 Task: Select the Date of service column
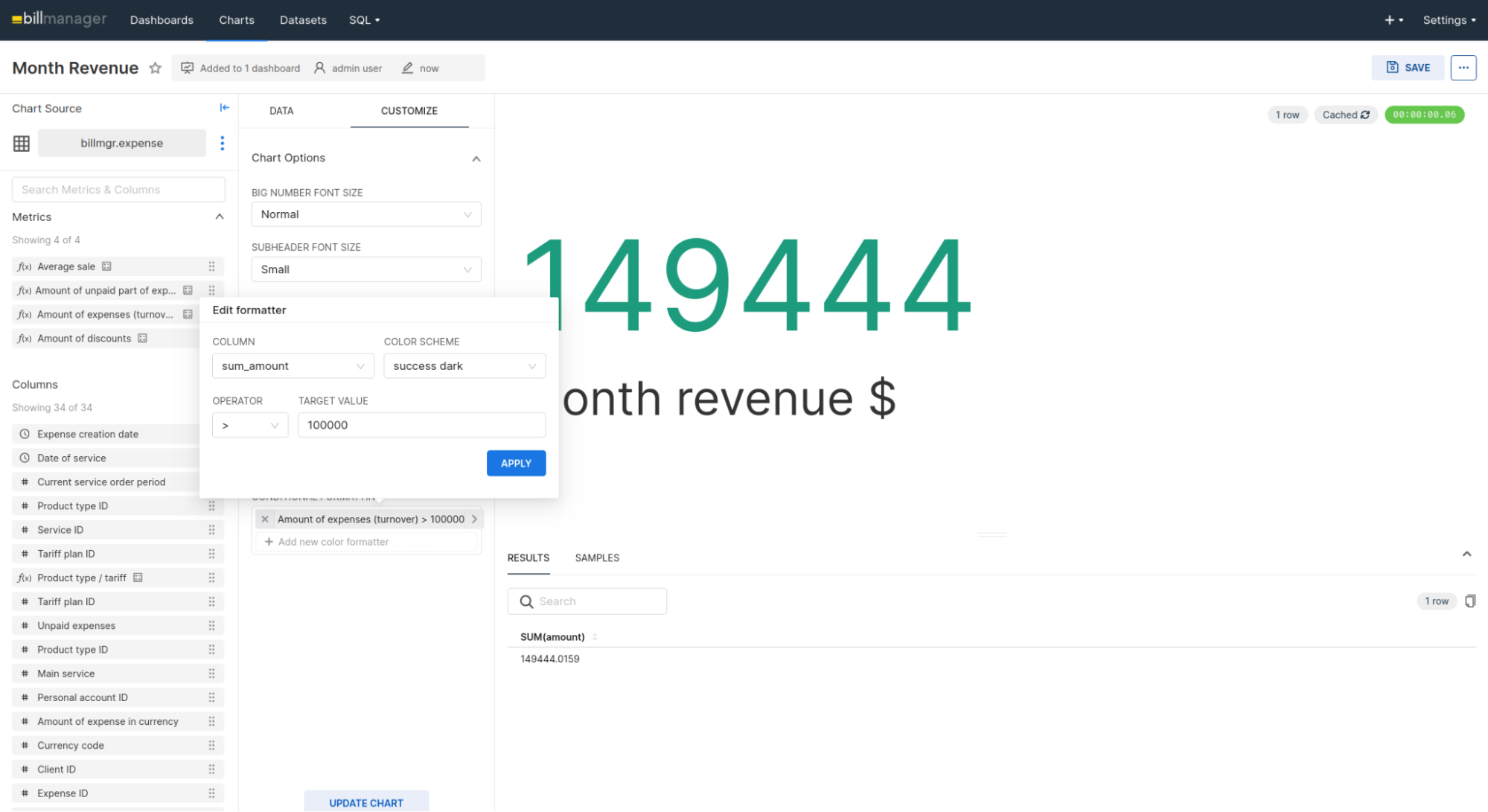point(106,458)
